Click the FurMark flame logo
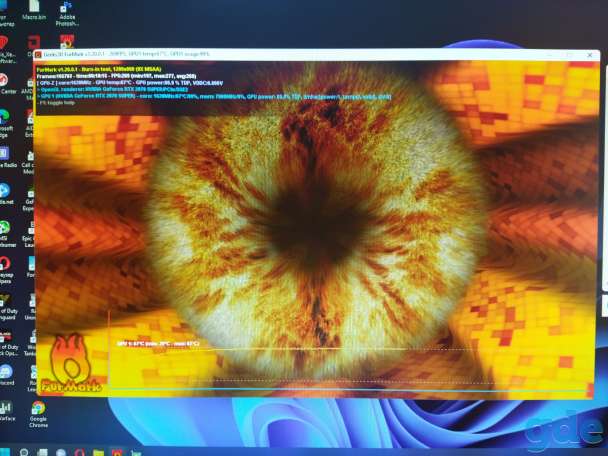This screenshot has width=608, height=456. (x=71, y=363)
